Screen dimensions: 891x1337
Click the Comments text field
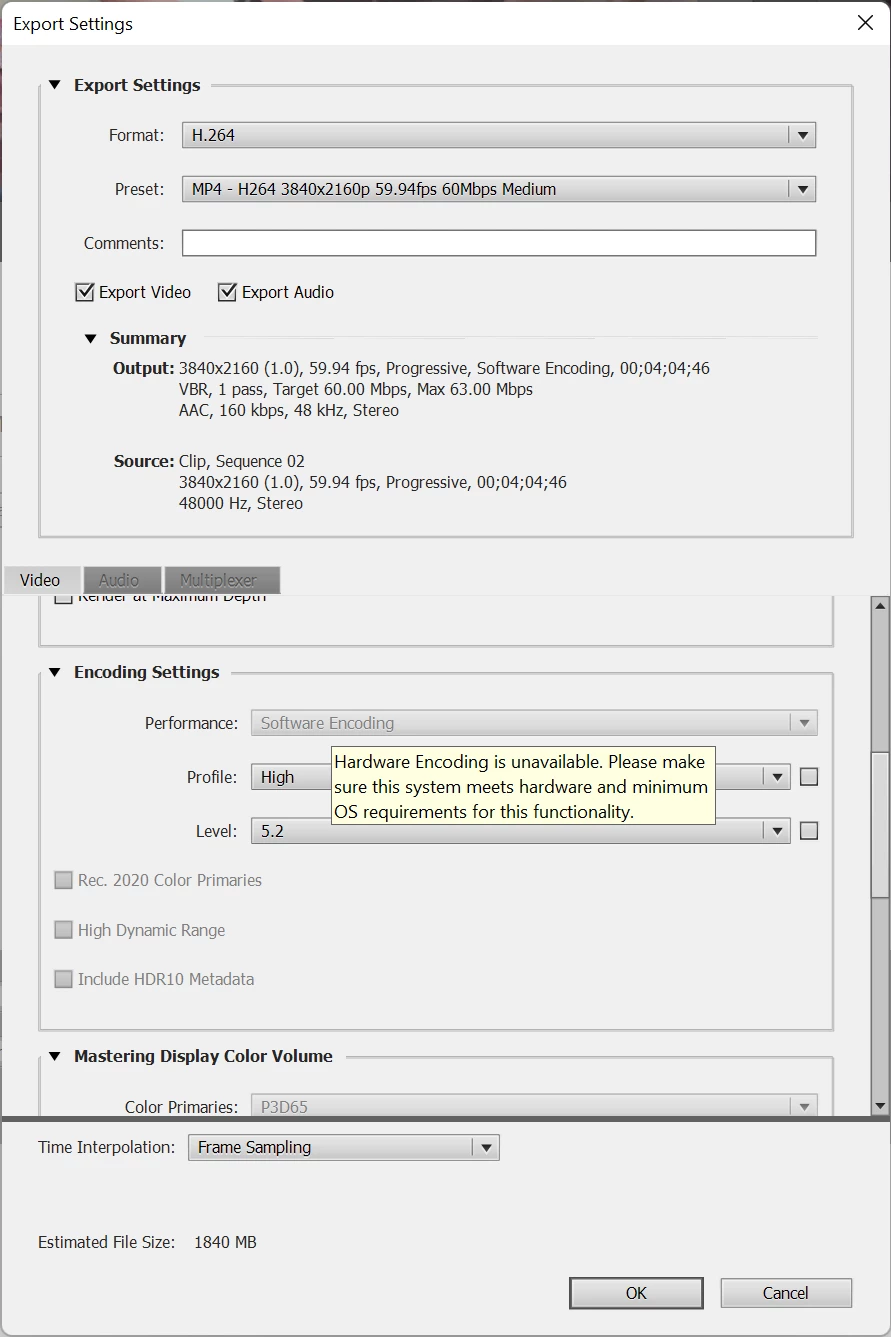[498, 243]
